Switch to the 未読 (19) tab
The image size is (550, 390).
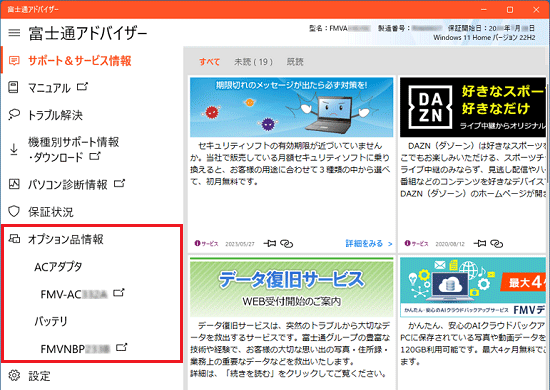tap(253, 62)
